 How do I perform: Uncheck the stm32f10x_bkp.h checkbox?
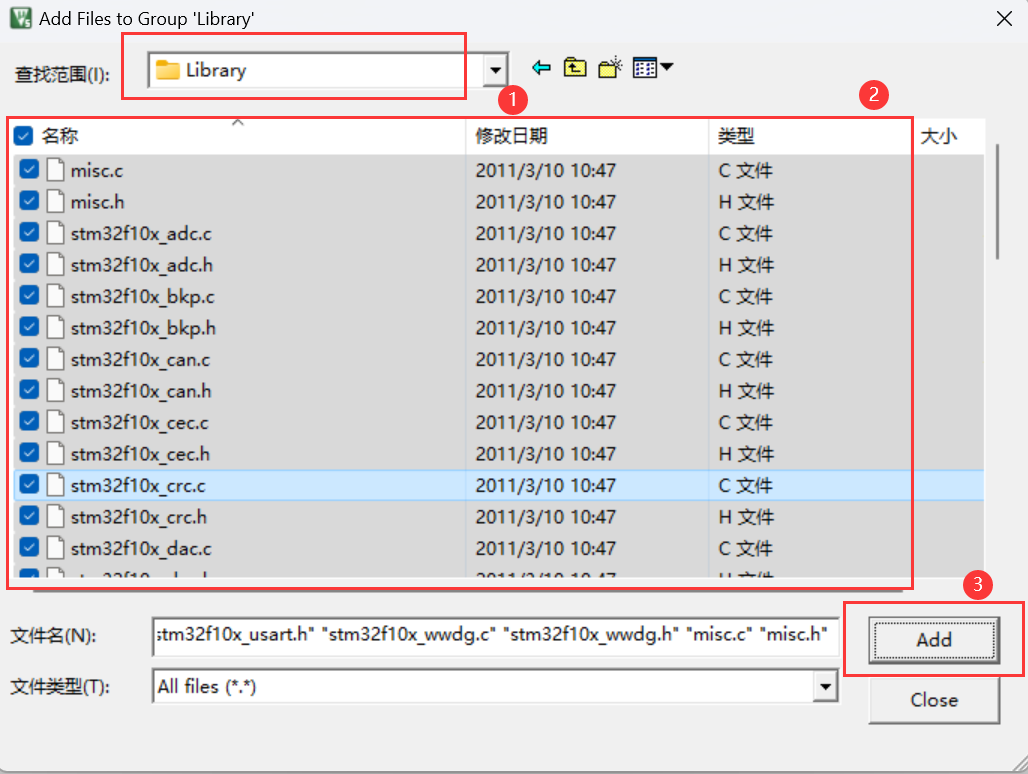coord(29,326)
